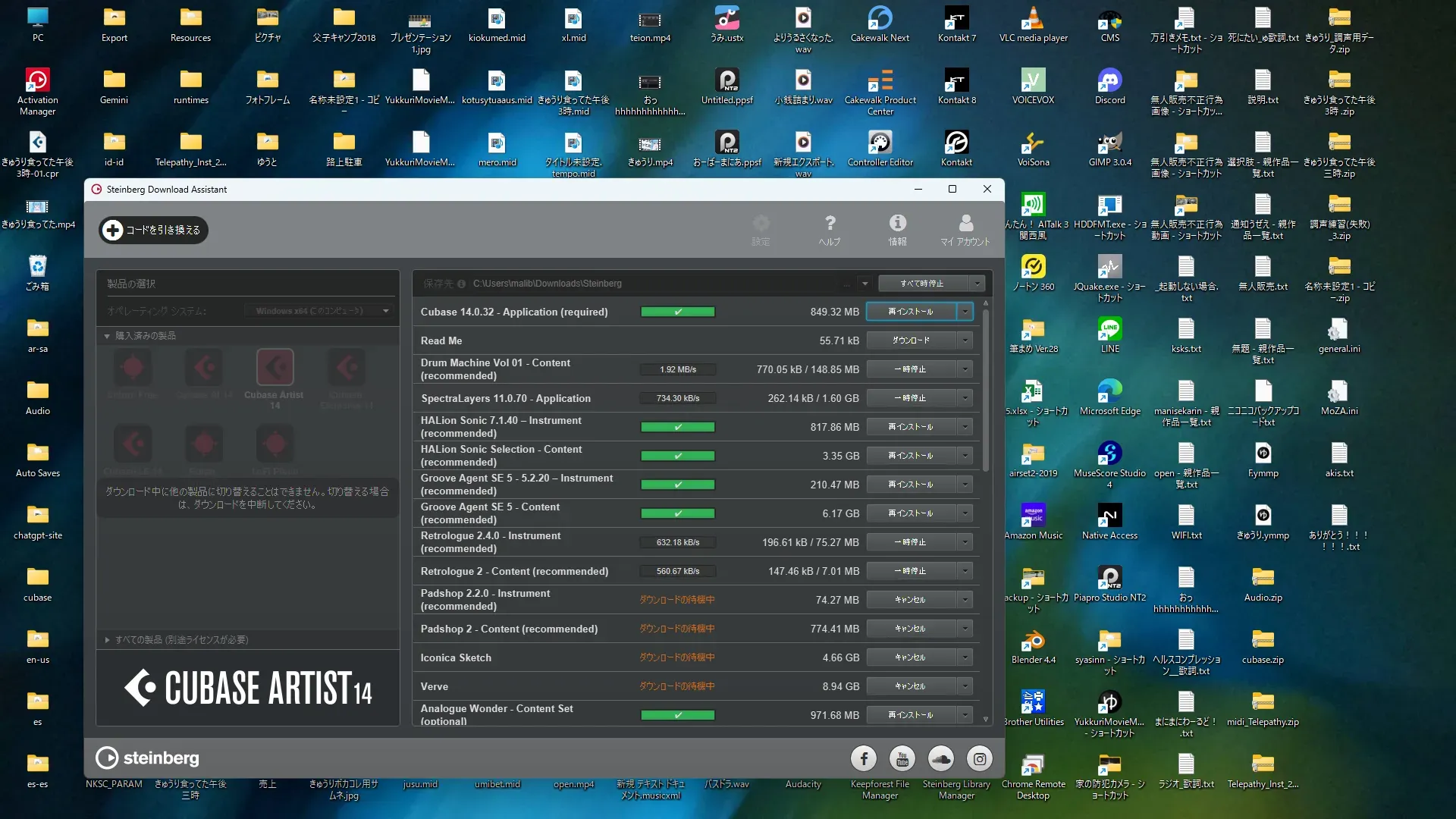
Task: Open the Instagram icon in footer
Action: (980, 758)
